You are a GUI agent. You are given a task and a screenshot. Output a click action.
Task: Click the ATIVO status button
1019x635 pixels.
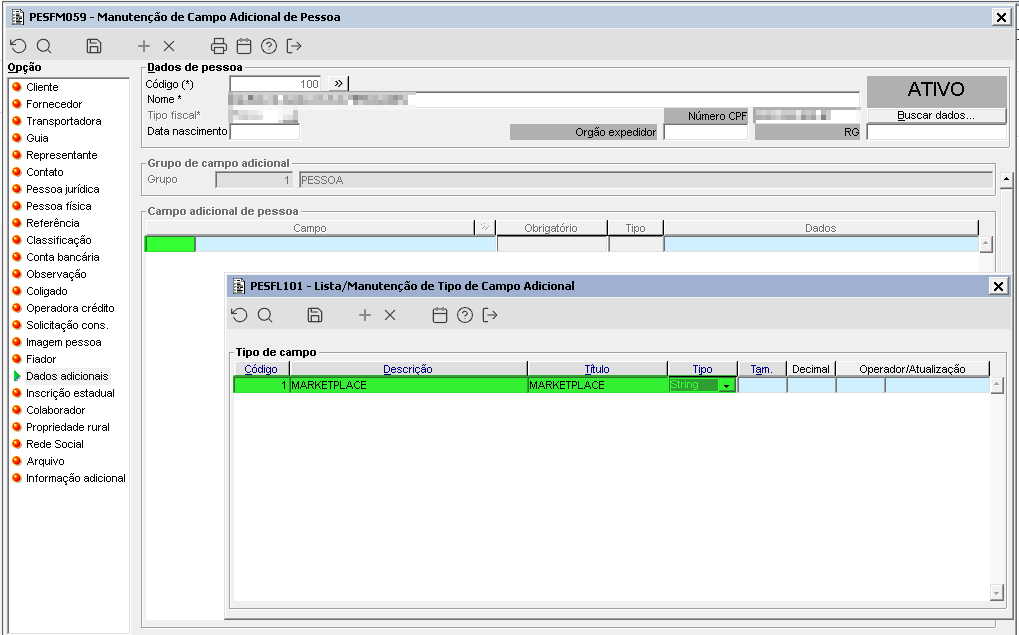[x=936, y=90]
